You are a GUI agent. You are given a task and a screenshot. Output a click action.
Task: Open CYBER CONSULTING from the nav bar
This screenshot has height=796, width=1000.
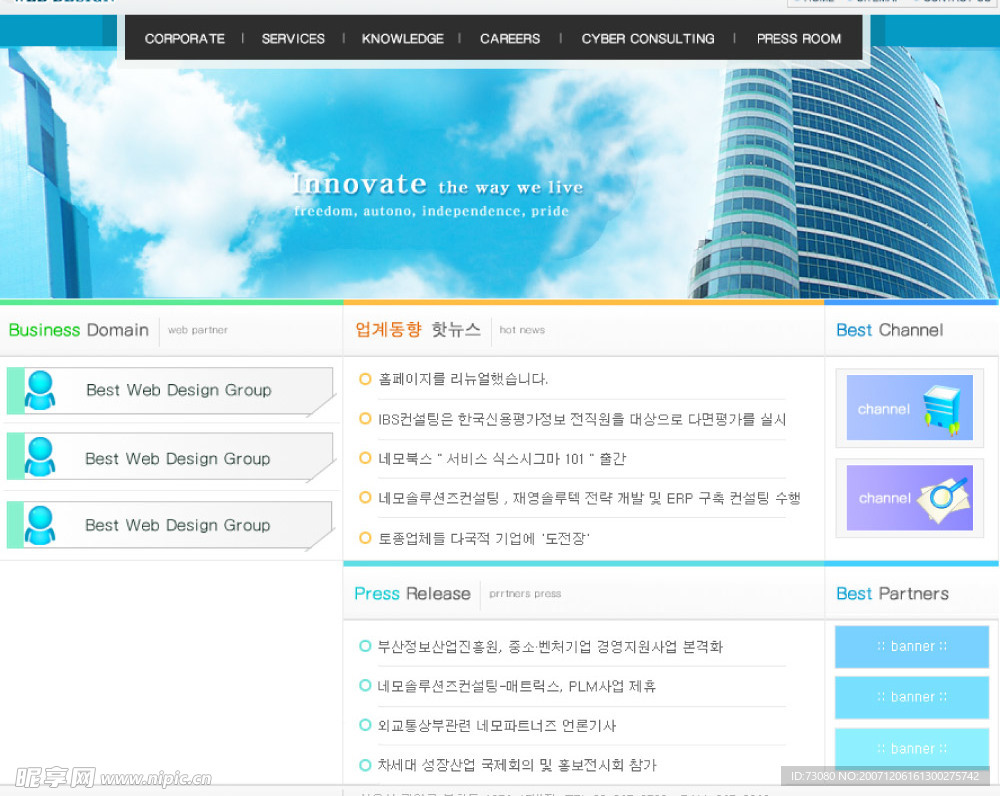click(x=647, y=39)
